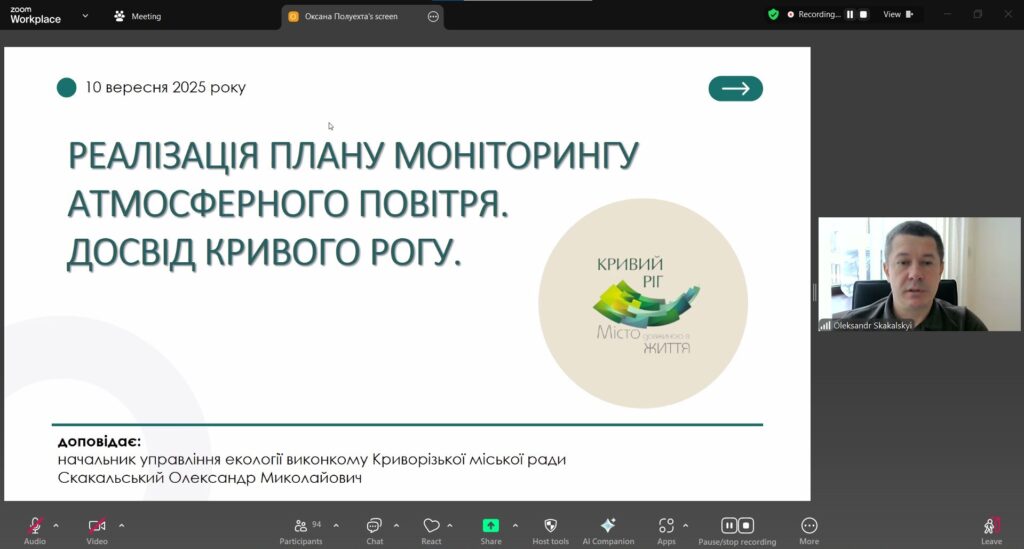Image resolution: width=1024 pixels, height=549 pixels.
Task: Stop recording in the top bar
Action: 863,14
